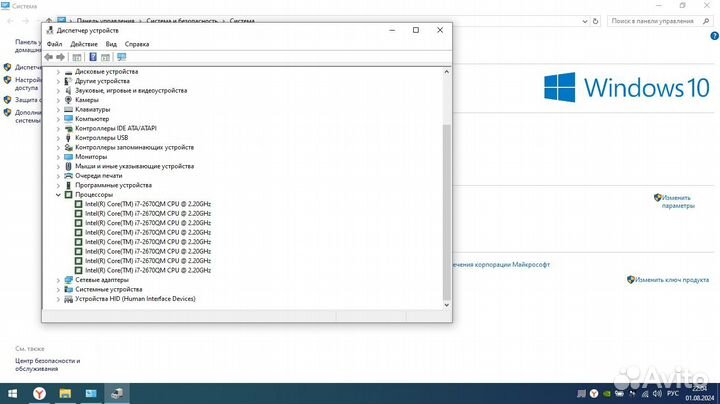Switch input language via РУС indicator

click(673, 394)
